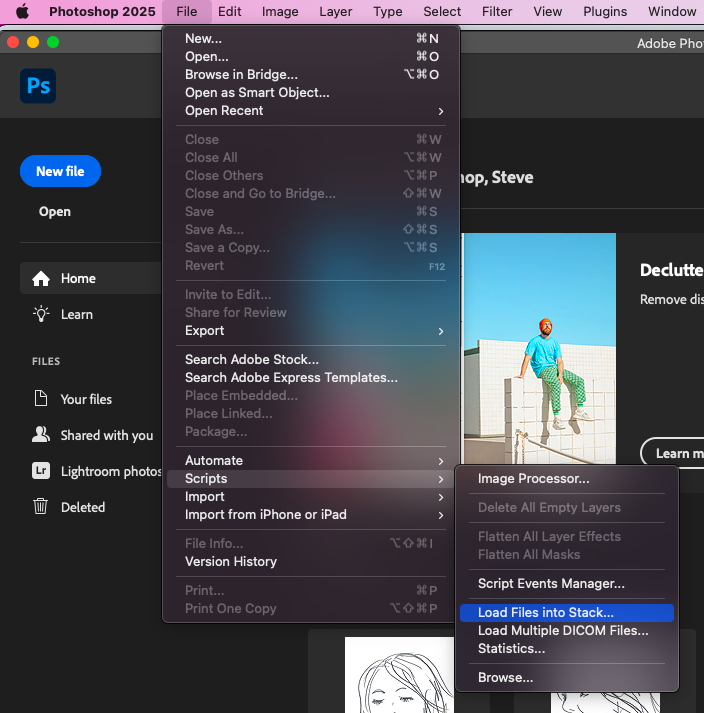Click the Shared with you person icon

point(41,435)
